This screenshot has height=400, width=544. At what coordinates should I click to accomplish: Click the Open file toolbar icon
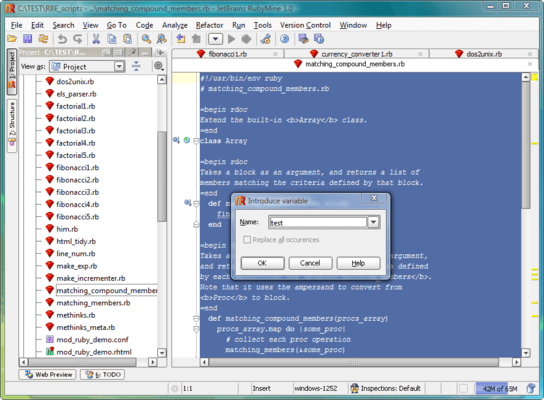pos(12,39)
